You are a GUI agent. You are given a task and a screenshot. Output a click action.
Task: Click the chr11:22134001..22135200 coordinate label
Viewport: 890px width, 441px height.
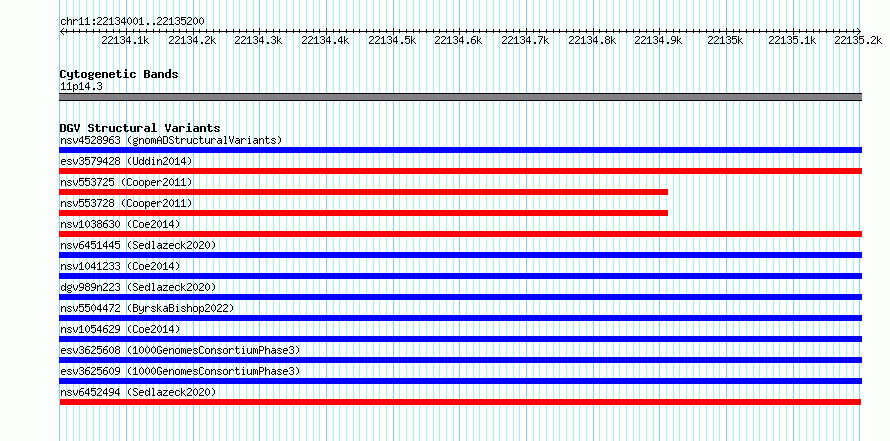[132, 21]
